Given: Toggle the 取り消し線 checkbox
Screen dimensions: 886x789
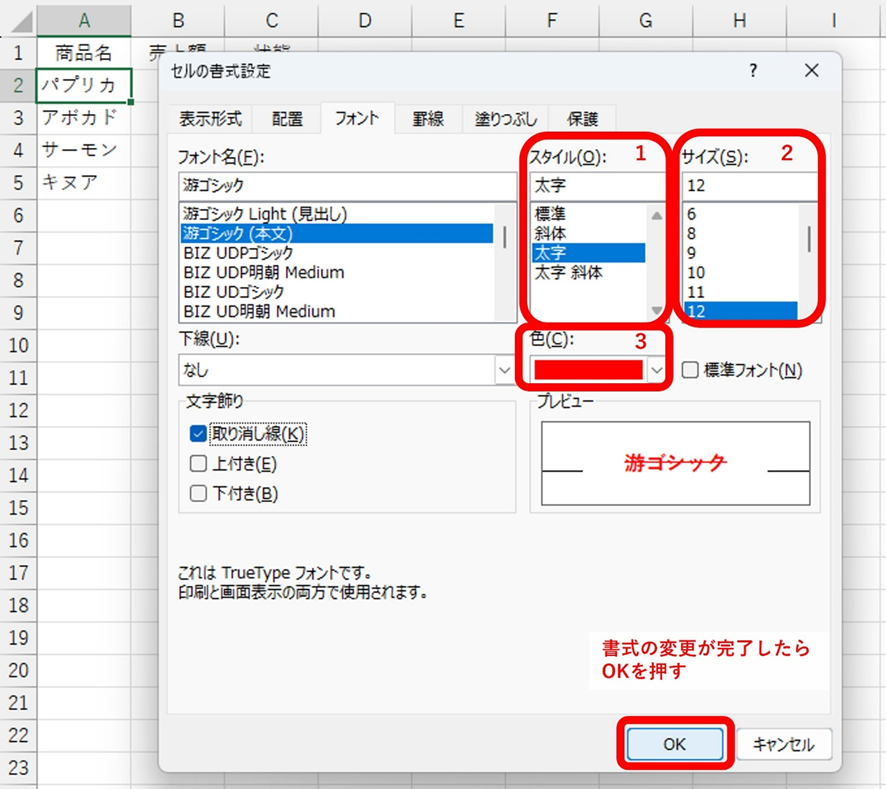Looking at the screenshot, I should pos(198,434).
